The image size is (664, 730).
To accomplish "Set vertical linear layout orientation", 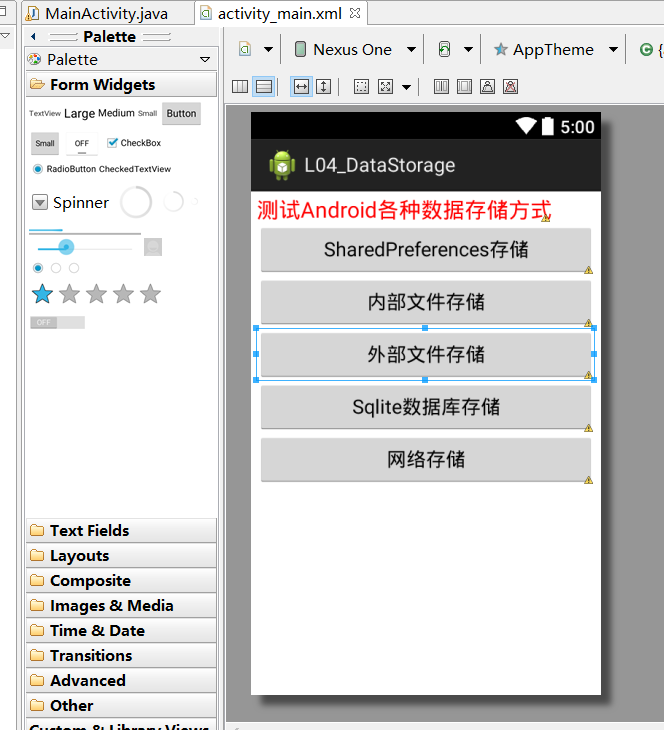I will pyautogui.click(x=264, y=87).
